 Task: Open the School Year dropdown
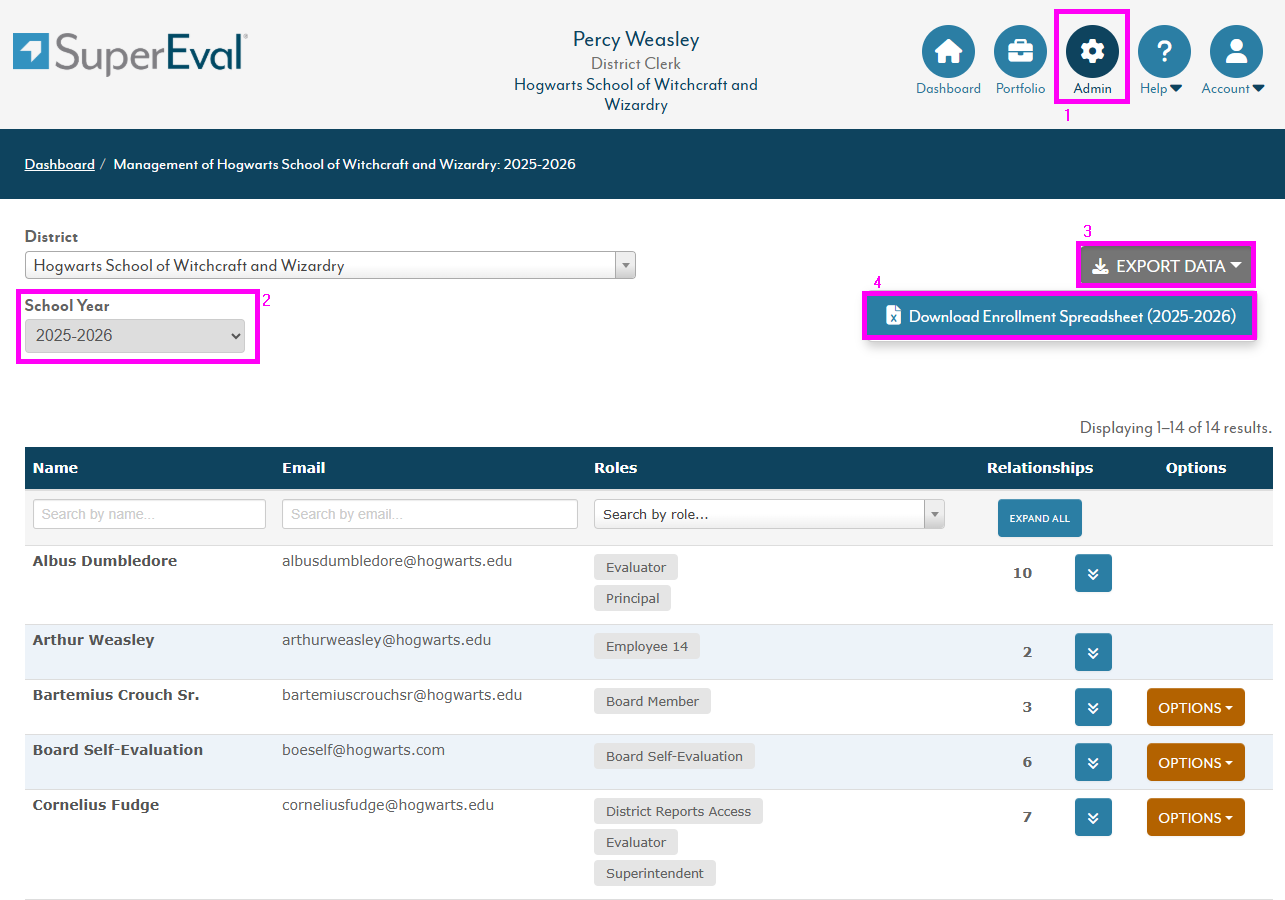click(x=134, y=336)
